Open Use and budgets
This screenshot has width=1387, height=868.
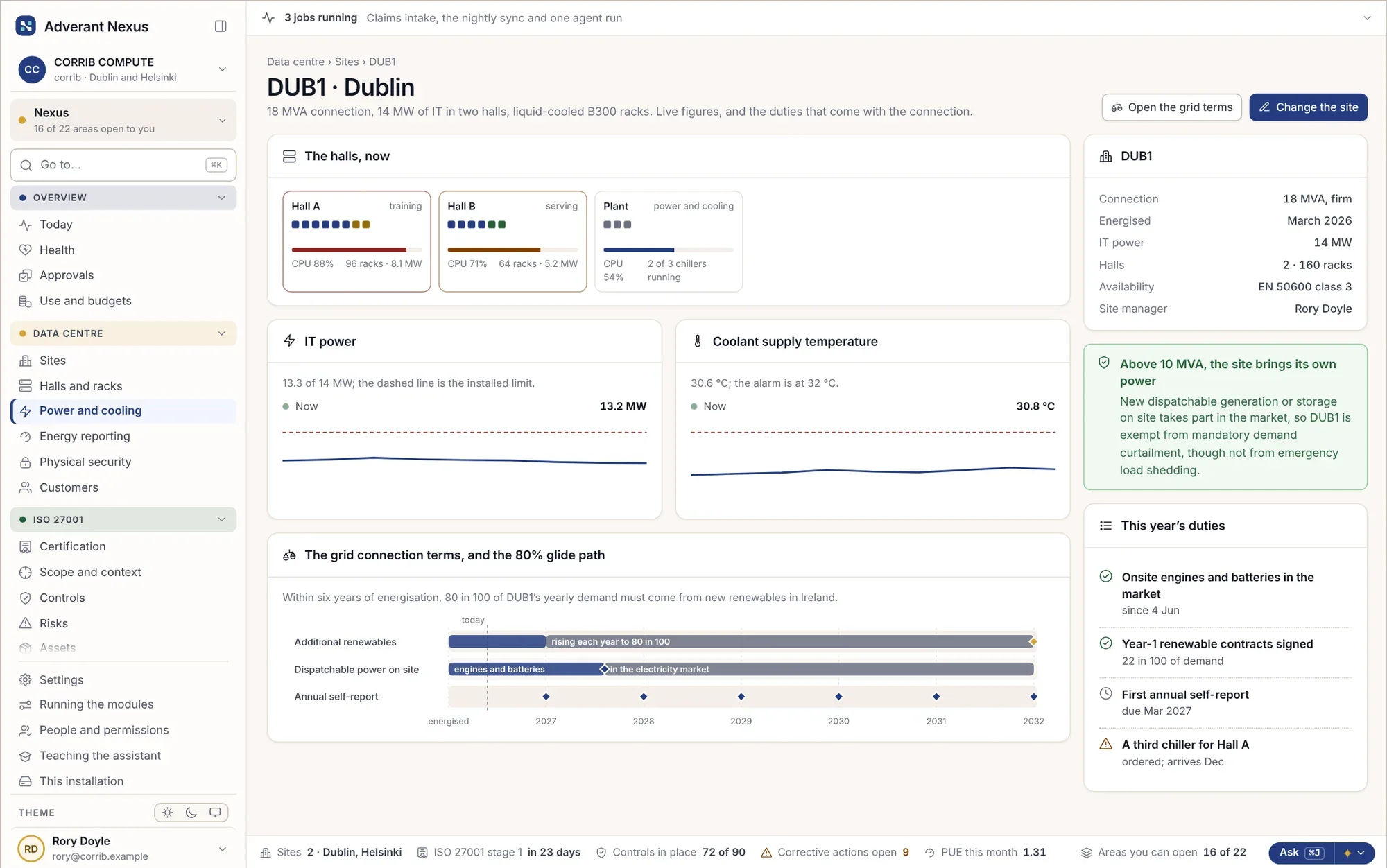coord(123,301)
